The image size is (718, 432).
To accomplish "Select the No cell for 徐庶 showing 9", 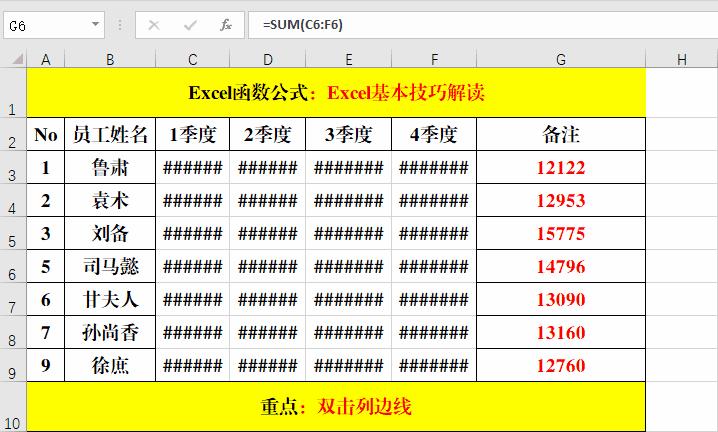I will coord(46,365).
